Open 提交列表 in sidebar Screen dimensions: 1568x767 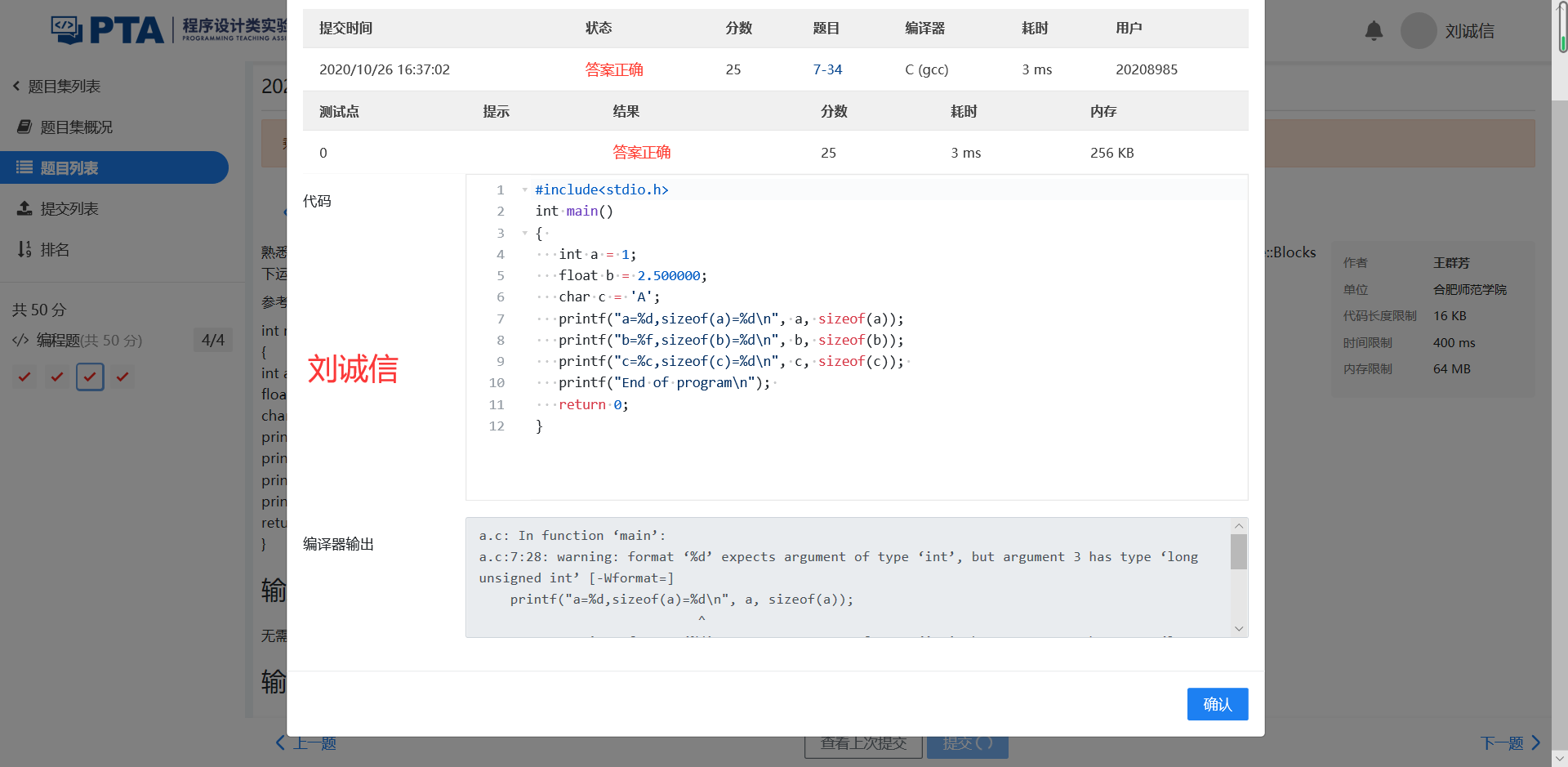pos(69,208)
